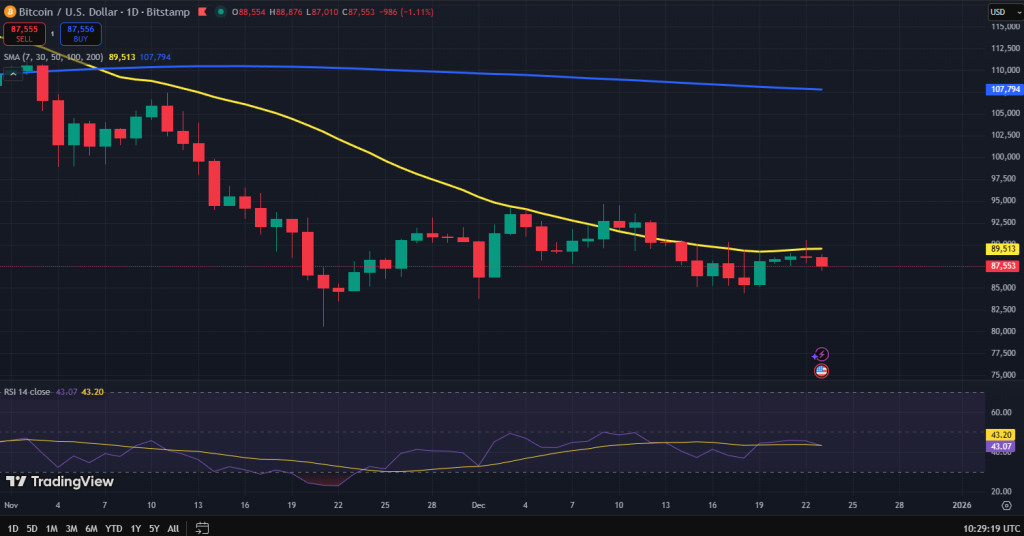Collapse the indicator legend chevron
The image size is (1024, 536).
click(13, 74)
